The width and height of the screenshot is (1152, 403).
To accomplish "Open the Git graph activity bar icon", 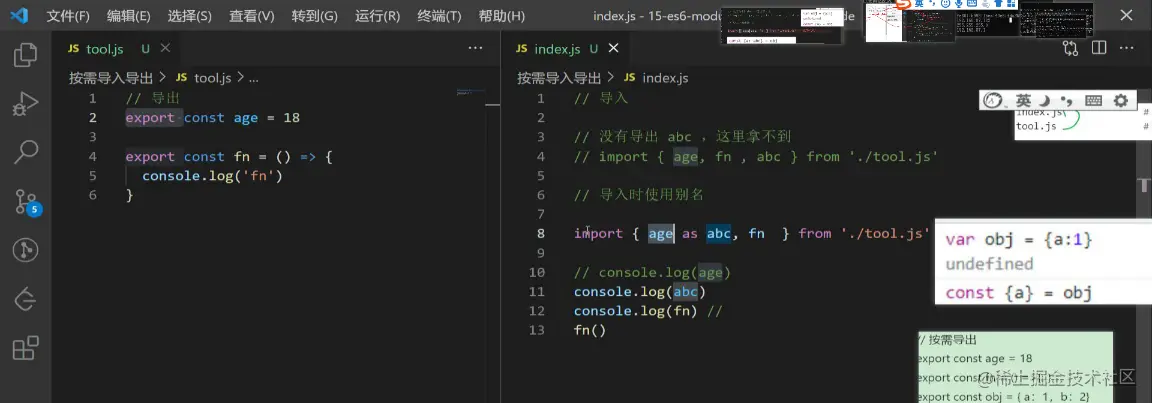I will click(26, 250).
